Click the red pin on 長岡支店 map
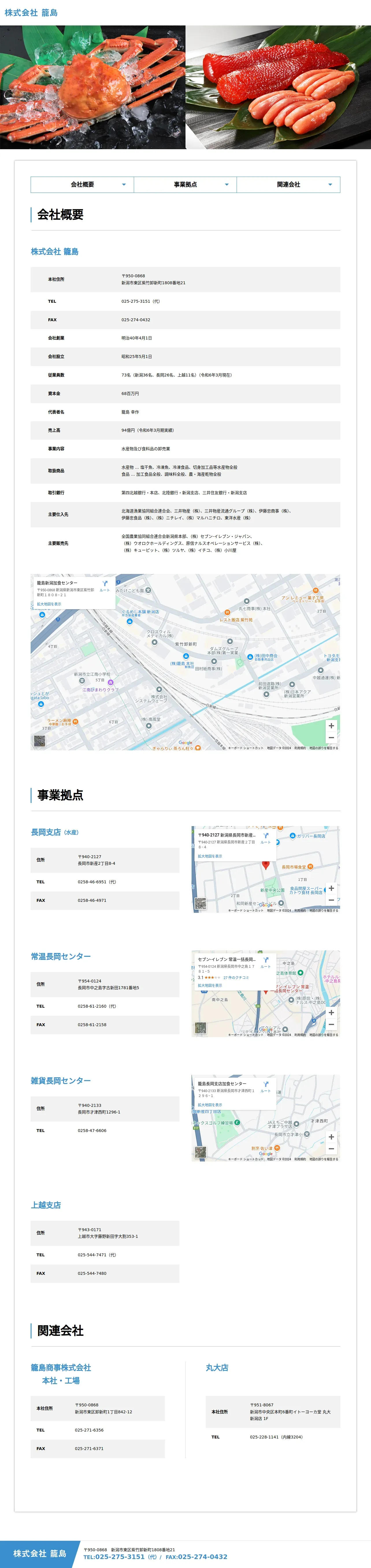The width and height of the screenshot is (371, 1568). [266, 865]
